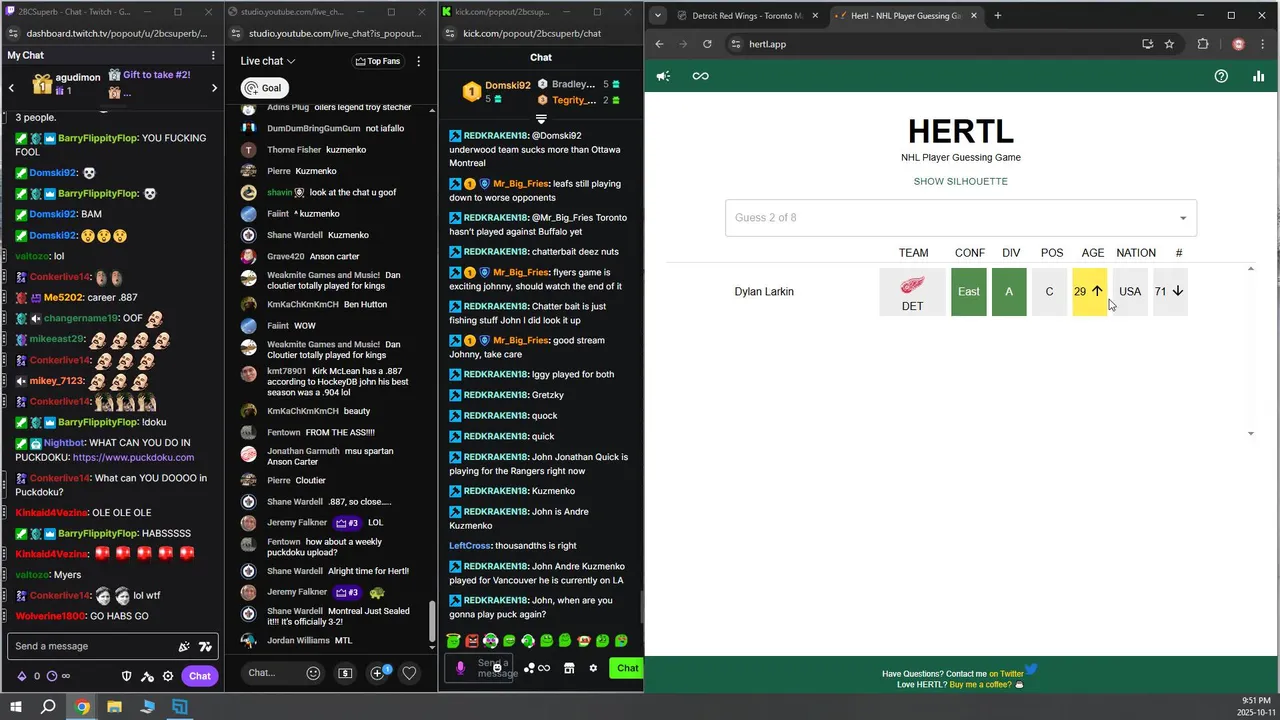Image resolution: width=1280 pixels, height=720 pixels.
Task: Click the green division A cell
Action: point(1009,291)
